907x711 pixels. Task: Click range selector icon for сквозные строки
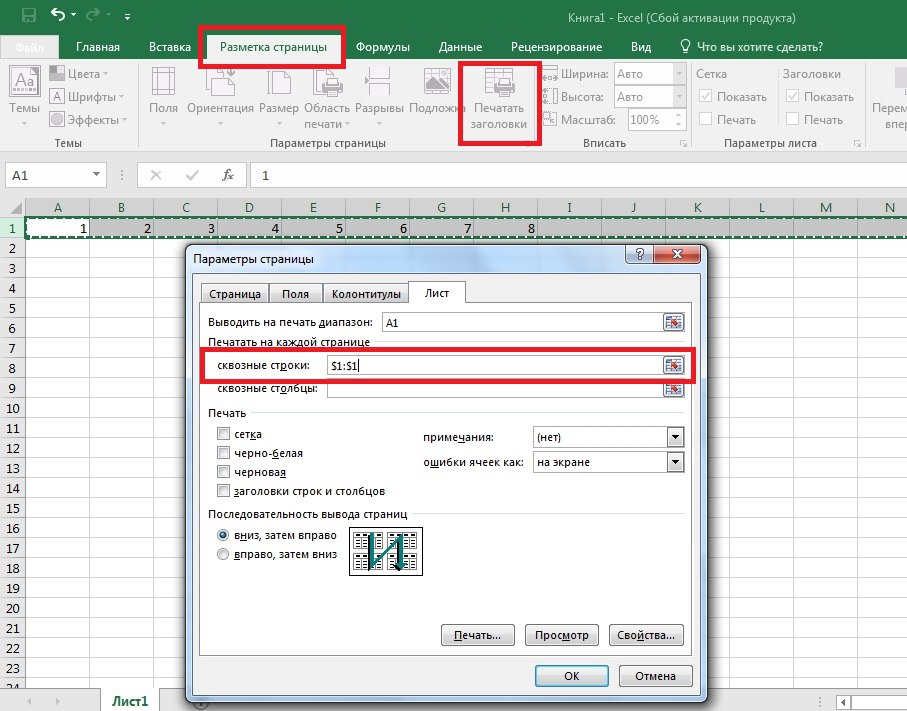pos(674,366)
